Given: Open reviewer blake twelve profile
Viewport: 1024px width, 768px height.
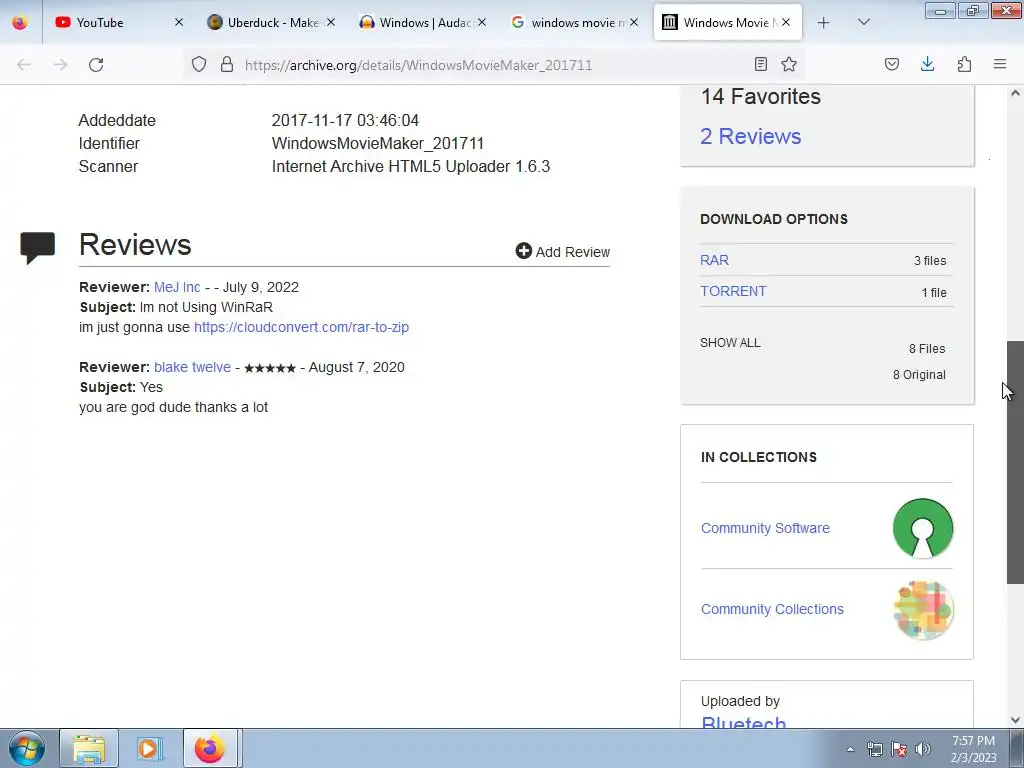Looking at the screenshot, I should (x=192, y=367).
